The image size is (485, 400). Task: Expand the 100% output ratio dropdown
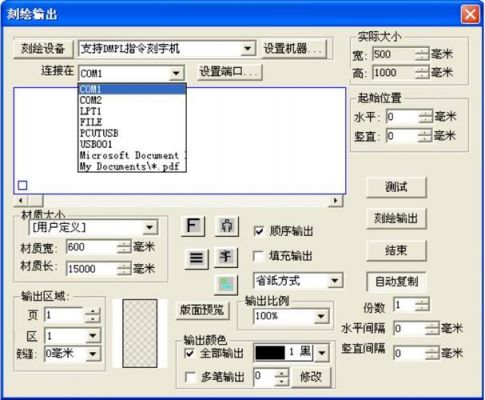[x=321, y=316]
